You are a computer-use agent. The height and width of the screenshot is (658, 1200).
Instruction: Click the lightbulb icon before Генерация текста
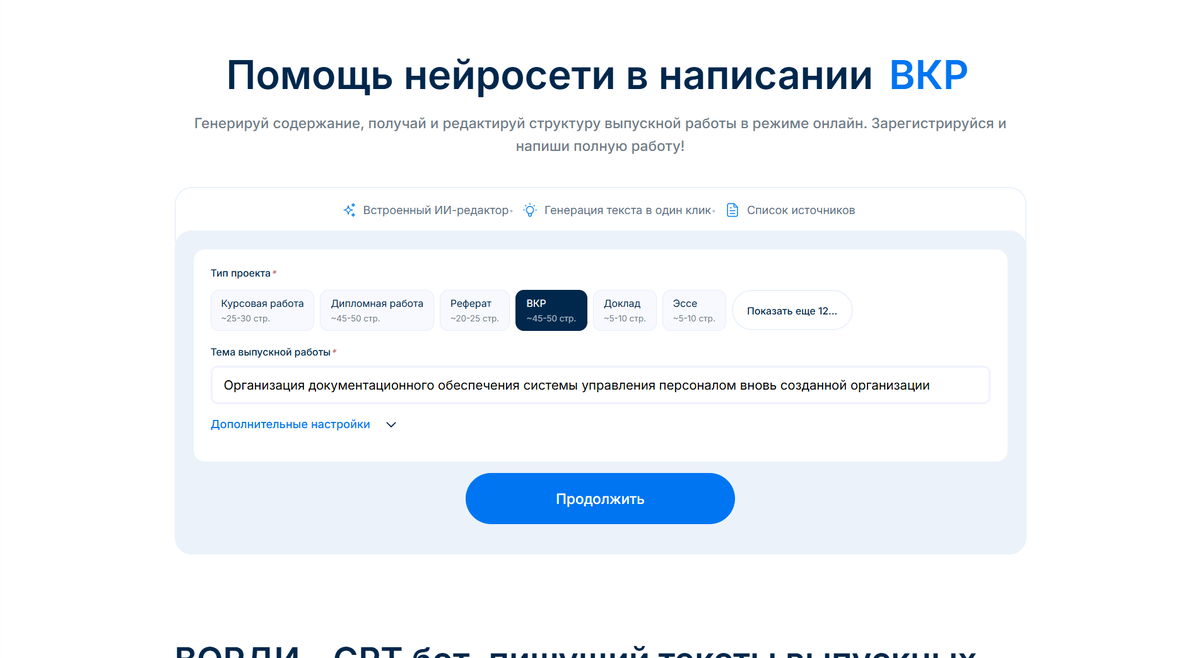pyautogui.click(x=529, y=210)
